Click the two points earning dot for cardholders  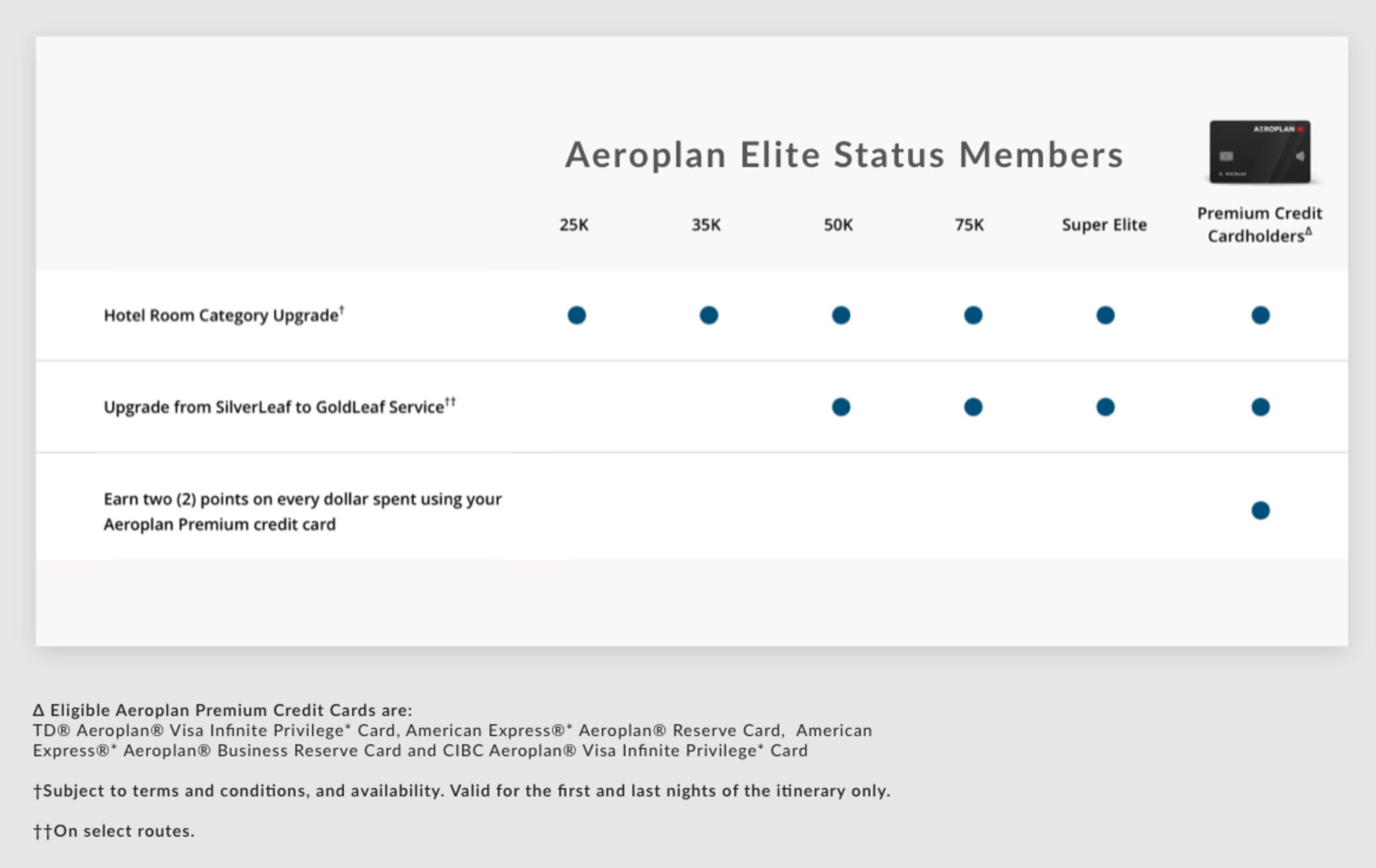click(1260, 510)
